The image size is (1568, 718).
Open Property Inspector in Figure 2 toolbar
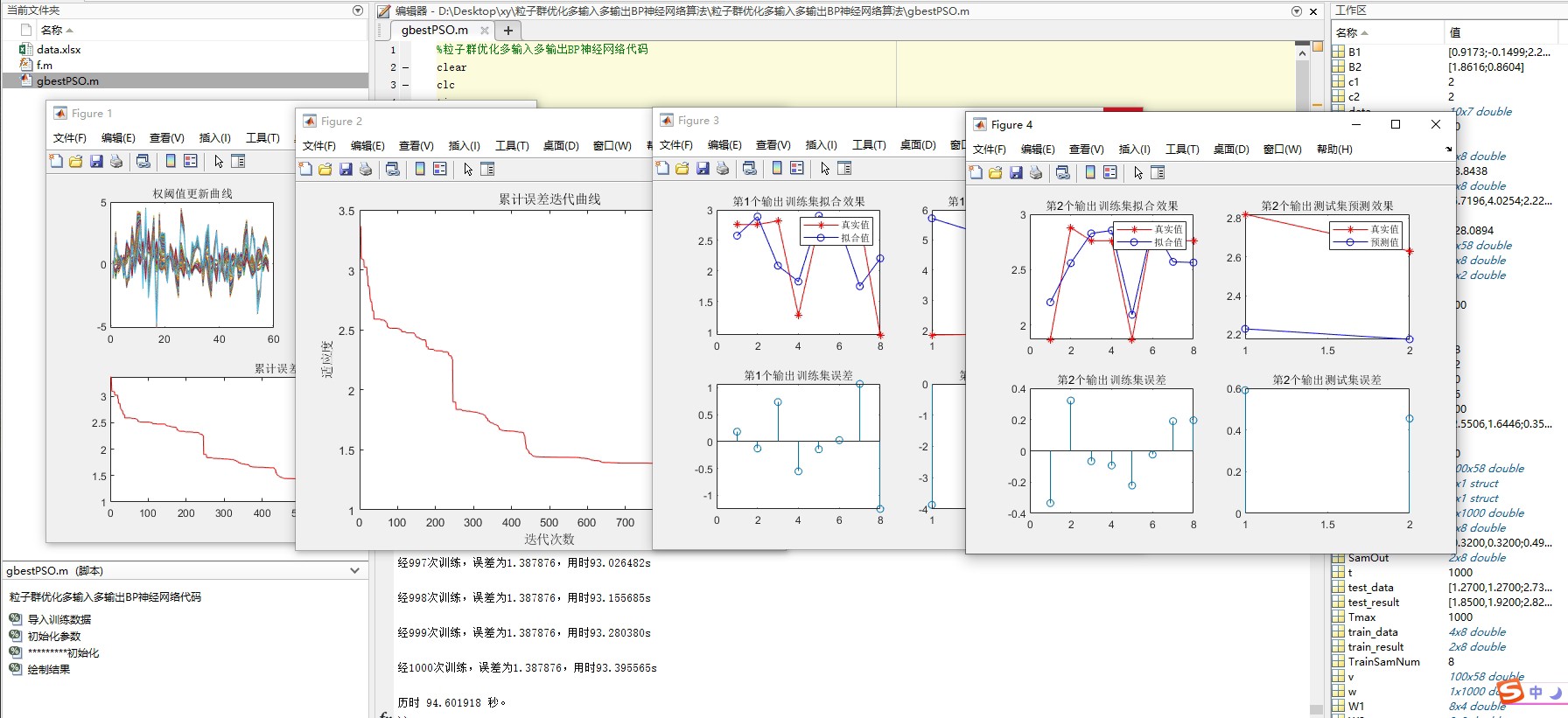(487, 169)
